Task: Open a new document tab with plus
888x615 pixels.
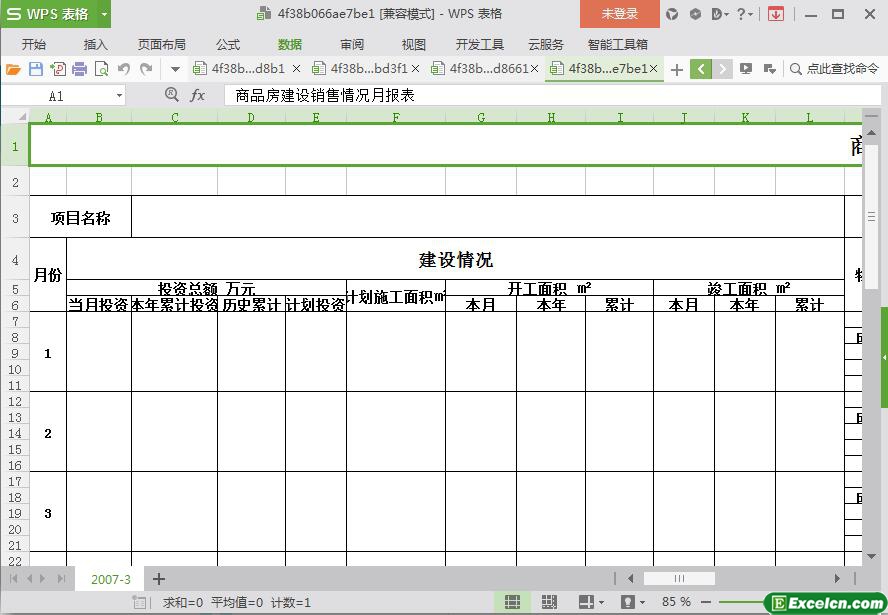Action: pos(677,69)
